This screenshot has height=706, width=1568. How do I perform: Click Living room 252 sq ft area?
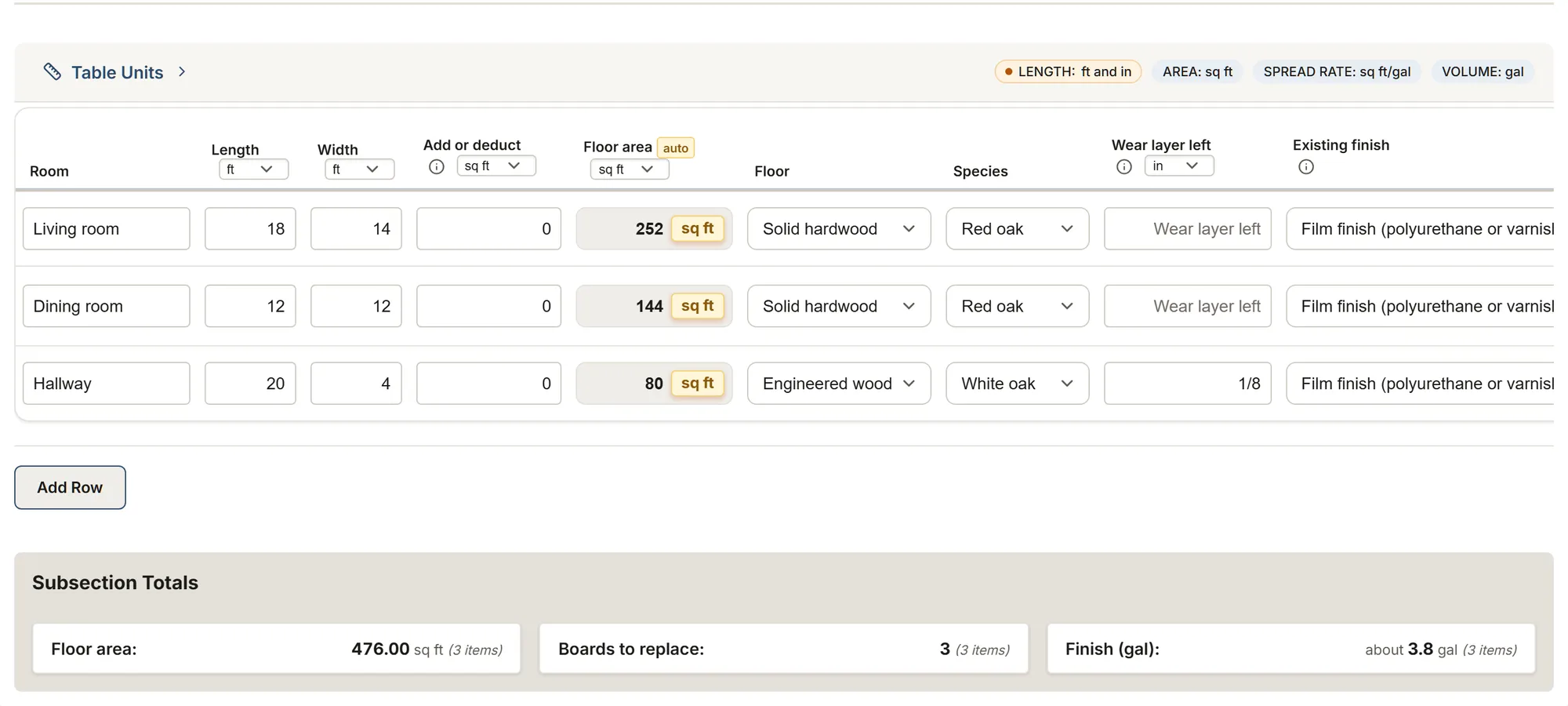click(654, 228)
